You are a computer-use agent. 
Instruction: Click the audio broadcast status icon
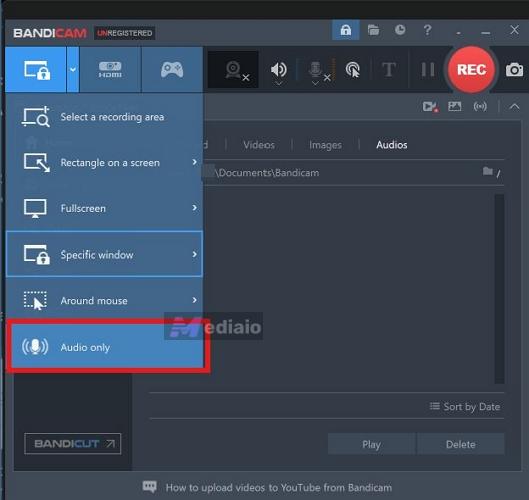coord(480,107)
